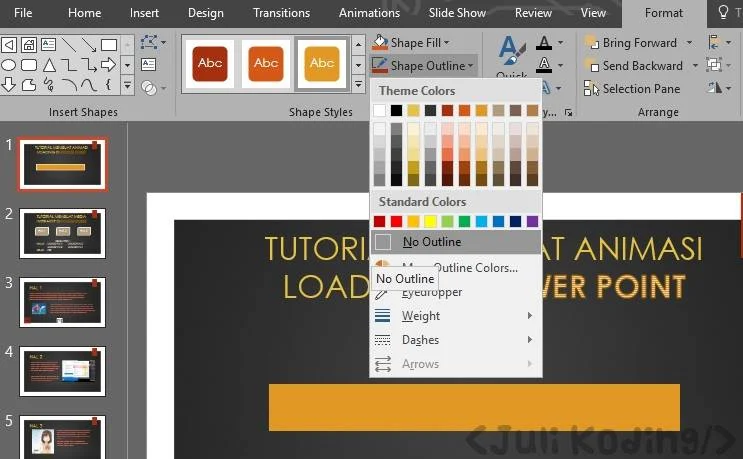Click the Tell Me lightbulb icon

pyautogui.click(x=723, y=12)
